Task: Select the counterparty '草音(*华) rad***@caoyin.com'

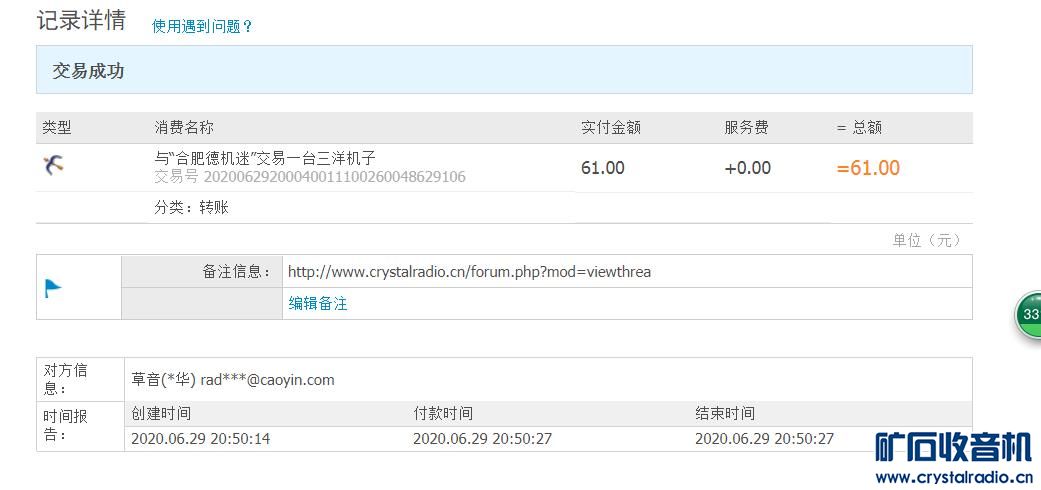Action: tap(233, 380)
